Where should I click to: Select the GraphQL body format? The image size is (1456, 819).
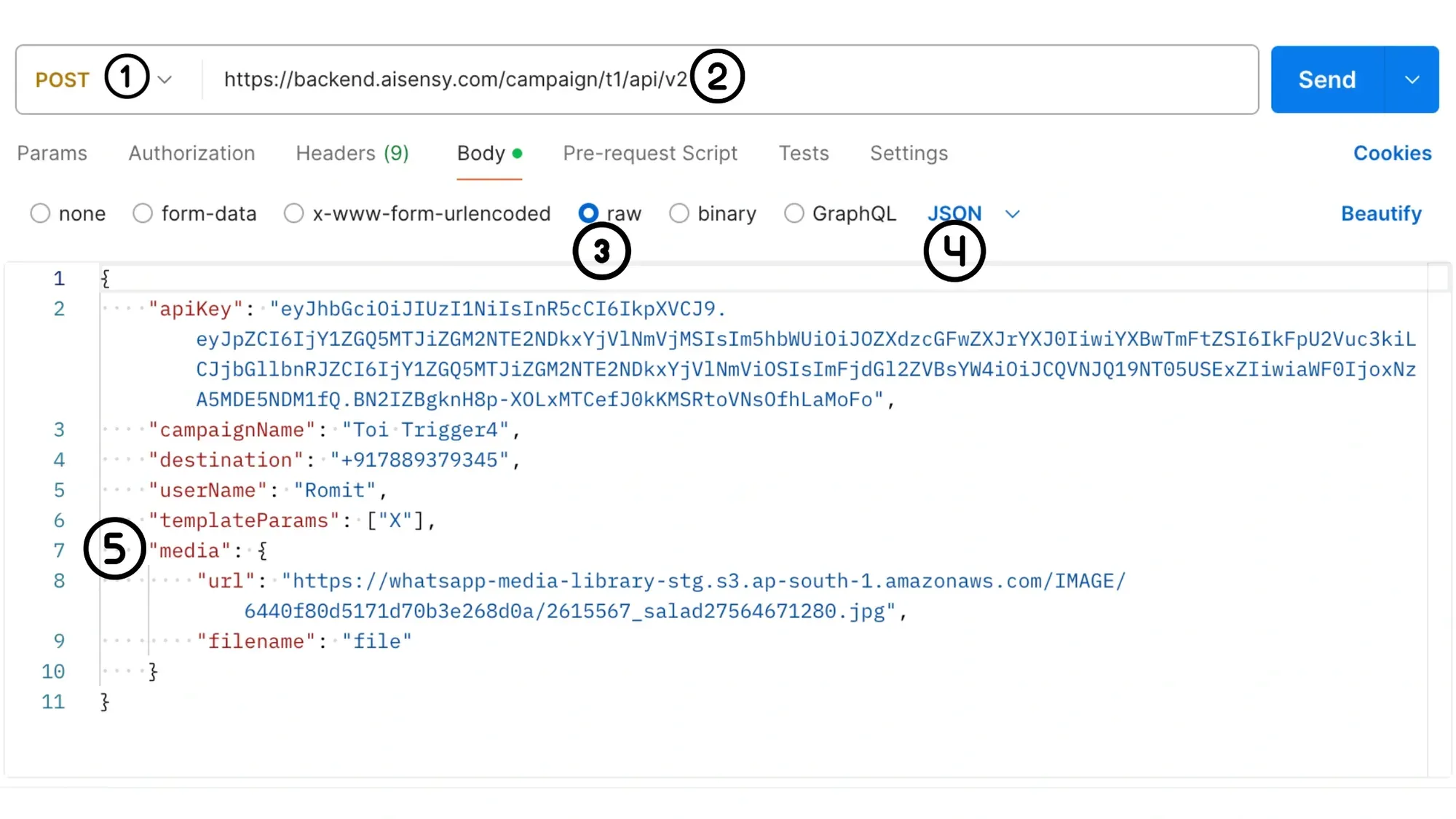(794, 213)
